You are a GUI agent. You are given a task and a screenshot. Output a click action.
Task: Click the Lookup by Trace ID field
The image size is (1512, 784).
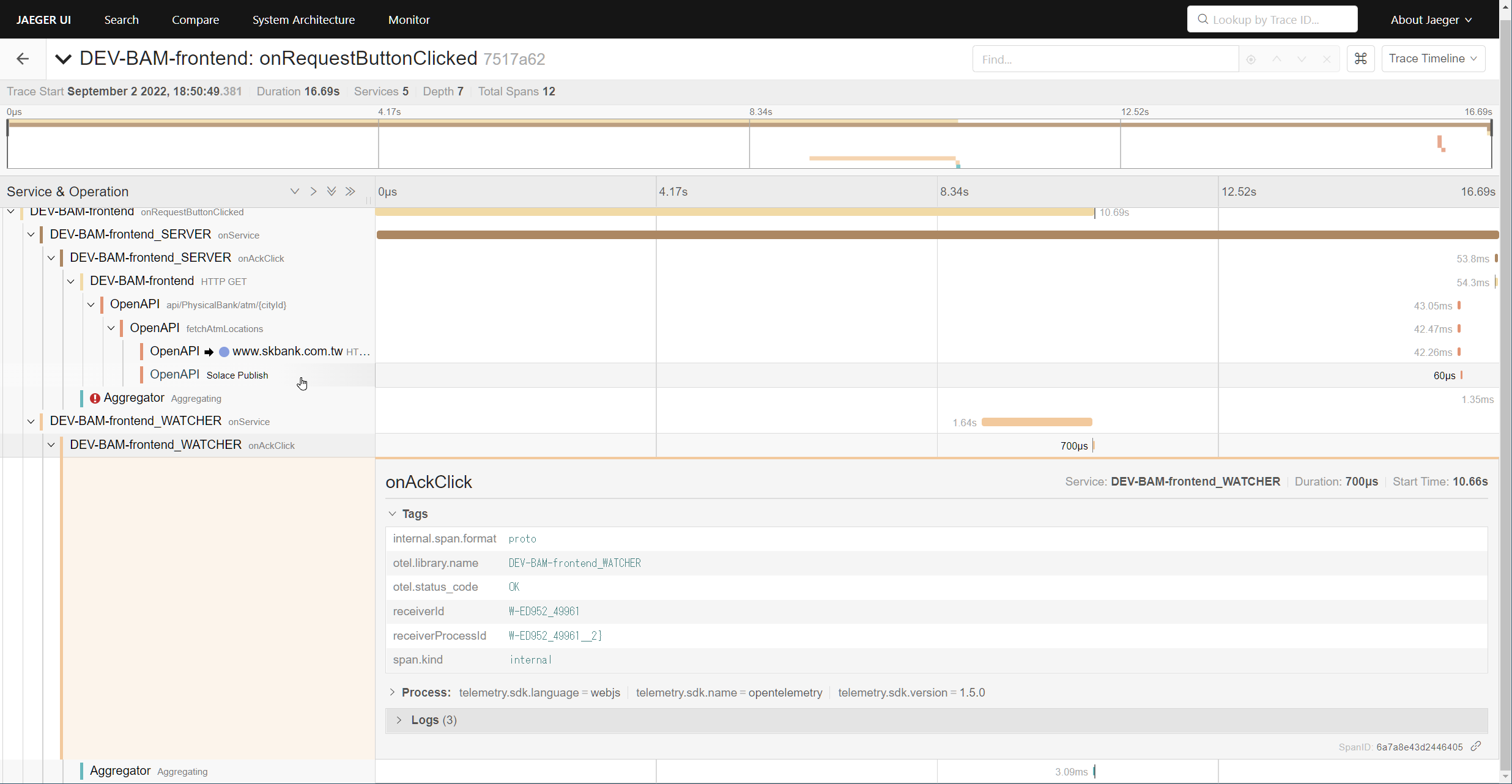[1272, 20]
